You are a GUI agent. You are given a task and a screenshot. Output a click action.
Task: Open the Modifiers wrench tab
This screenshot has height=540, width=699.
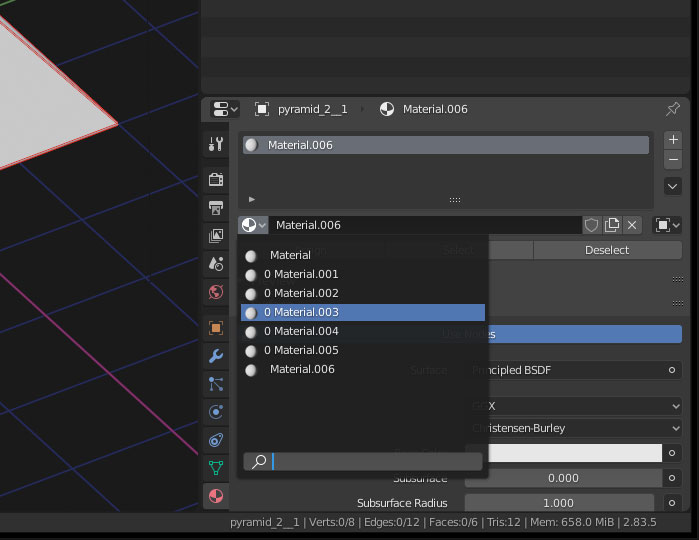click(x=216, y=356)
